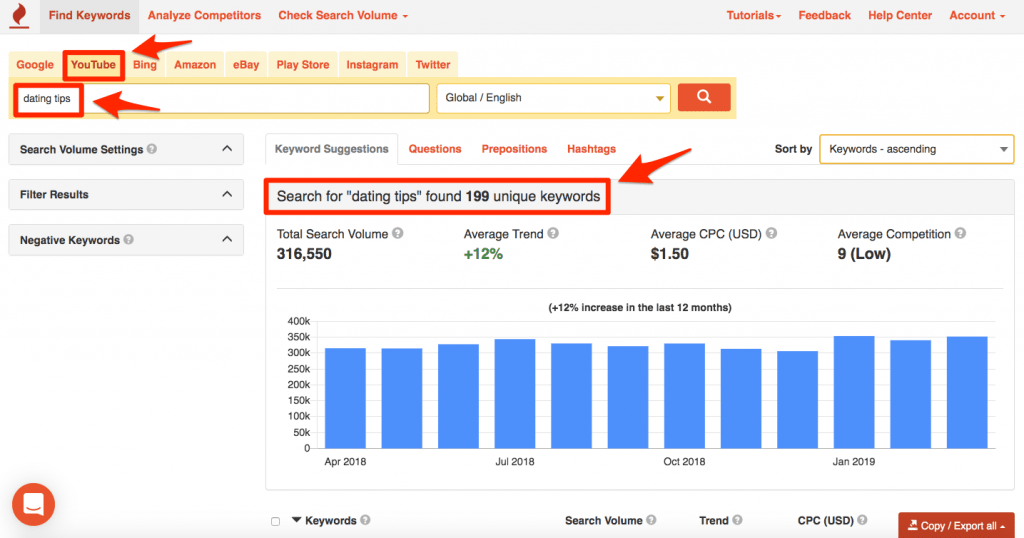
Task: Select the eBay platform tab
Action: pos(246,65)
